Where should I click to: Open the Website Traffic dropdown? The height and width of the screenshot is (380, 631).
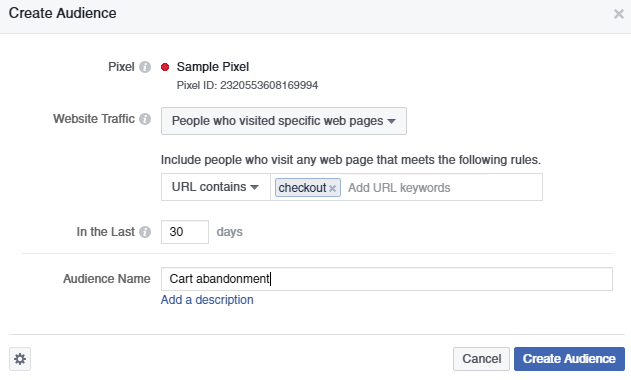284,121
